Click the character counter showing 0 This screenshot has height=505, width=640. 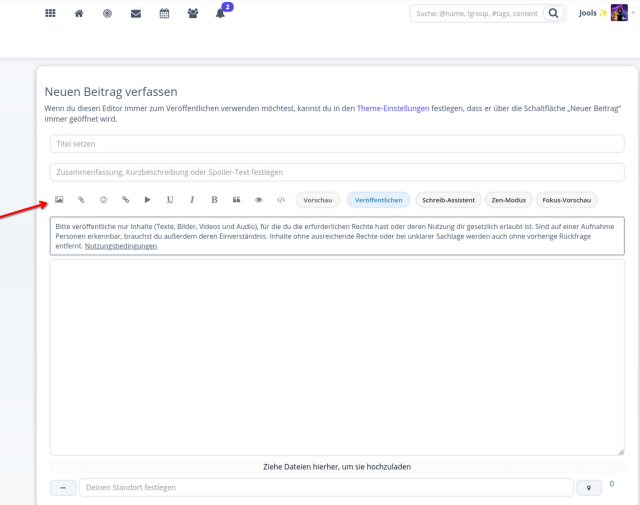click(611, 484)
